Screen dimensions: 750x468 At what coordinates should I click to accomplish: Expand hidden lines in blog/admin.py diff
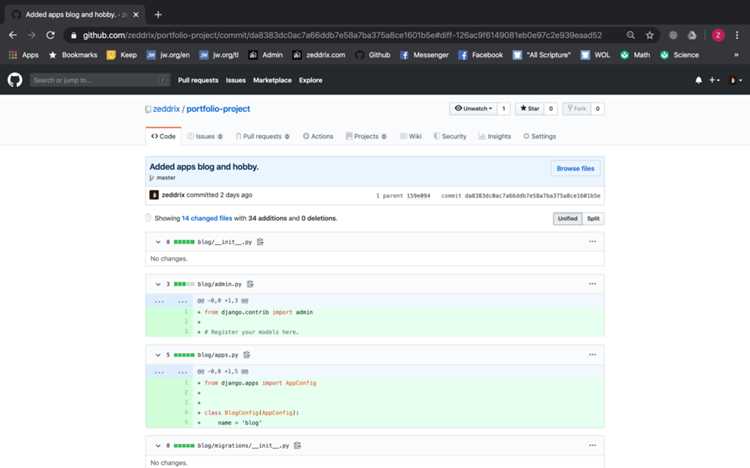click(x=169, y=301)
